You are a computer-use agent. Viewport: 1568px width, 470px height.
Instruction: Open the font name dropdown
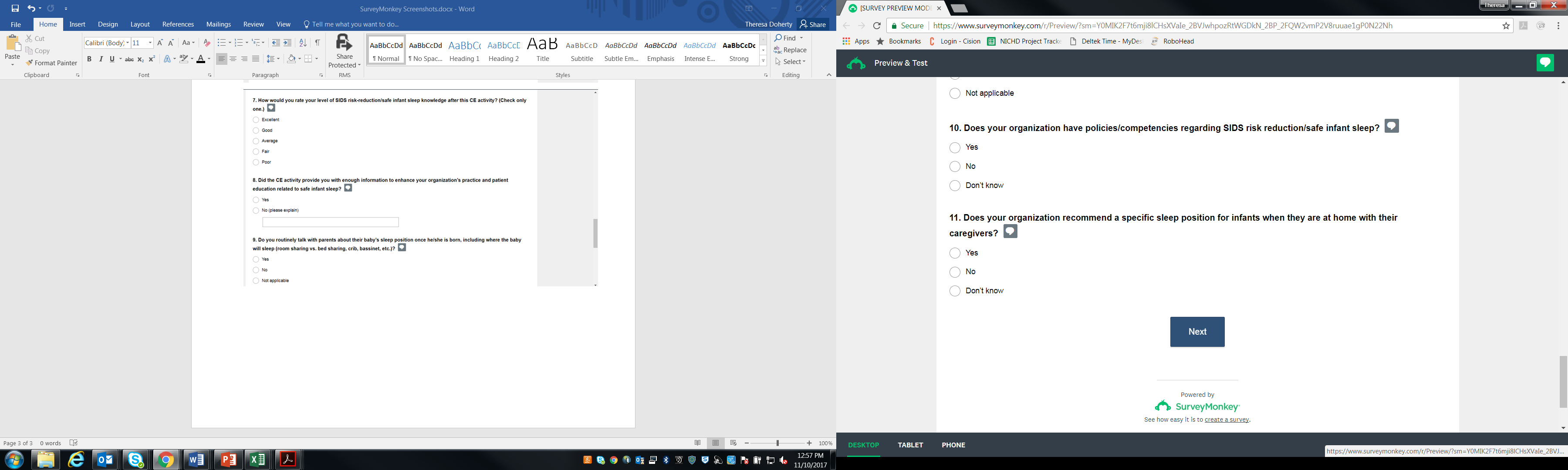tap(128, 43)
